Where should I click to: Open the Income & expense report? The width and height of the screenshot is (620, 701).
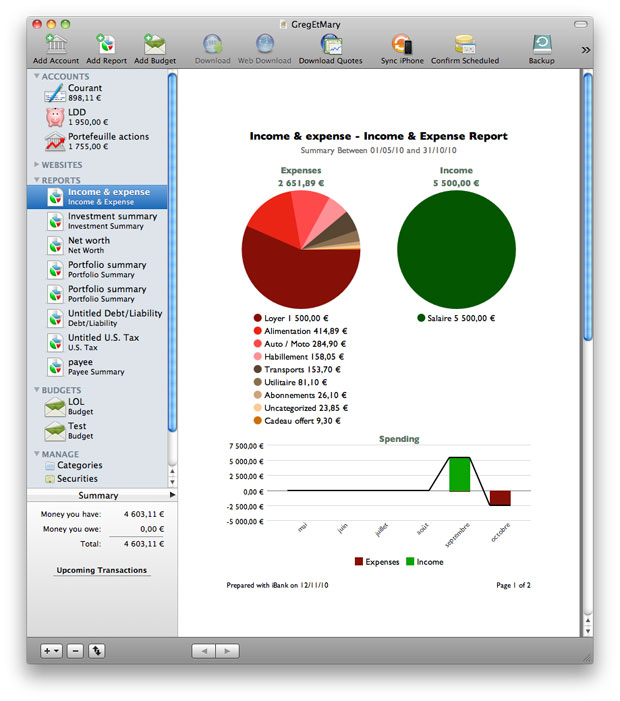click(x=97, y=197)
